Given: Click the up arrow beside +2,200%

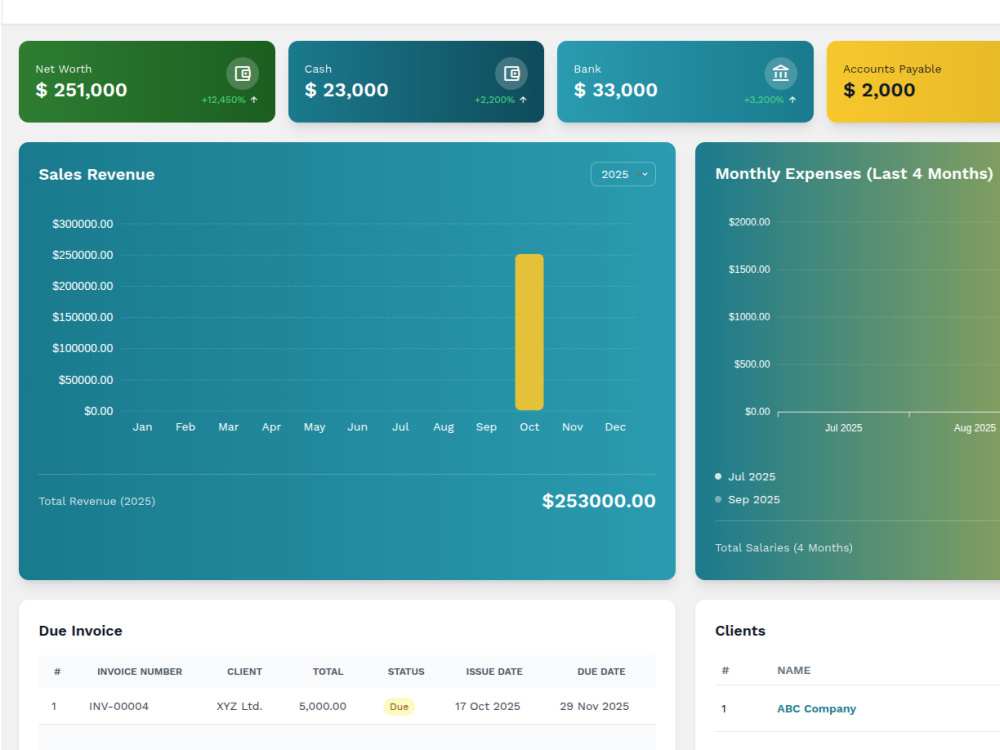Looking at the screenshot, I should pos(523,99).
